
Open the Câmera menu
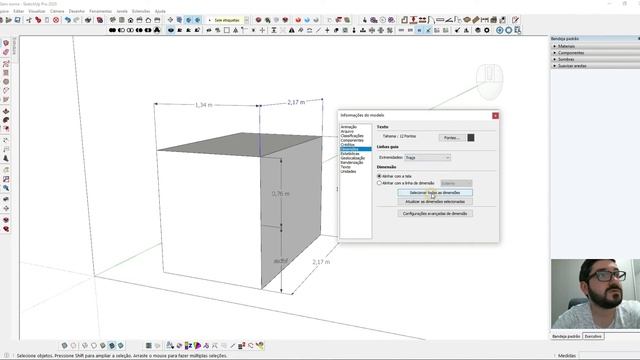(57, 11)
